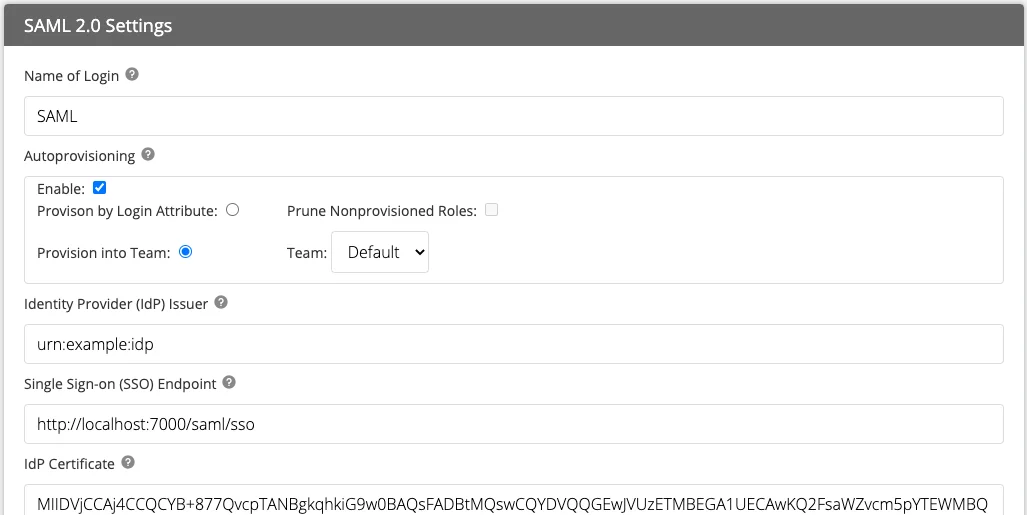Show help for Single Sign-on (SSO) Endpoint
Image resolution: width=1027 pixels, height=515 pixels.
229,383
